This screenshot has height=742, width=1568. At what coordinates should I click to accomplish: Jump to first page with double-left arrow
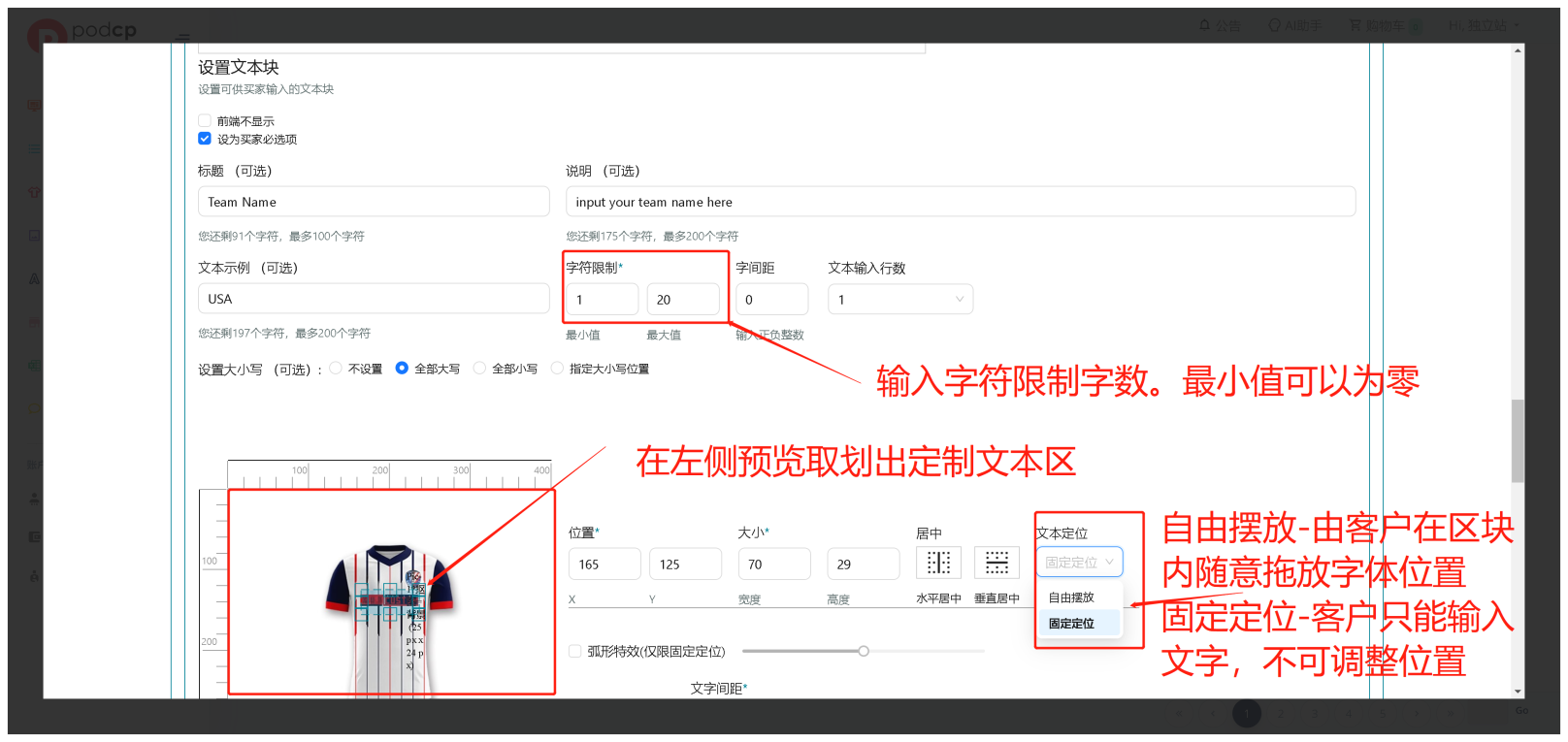coord(1179,713)
